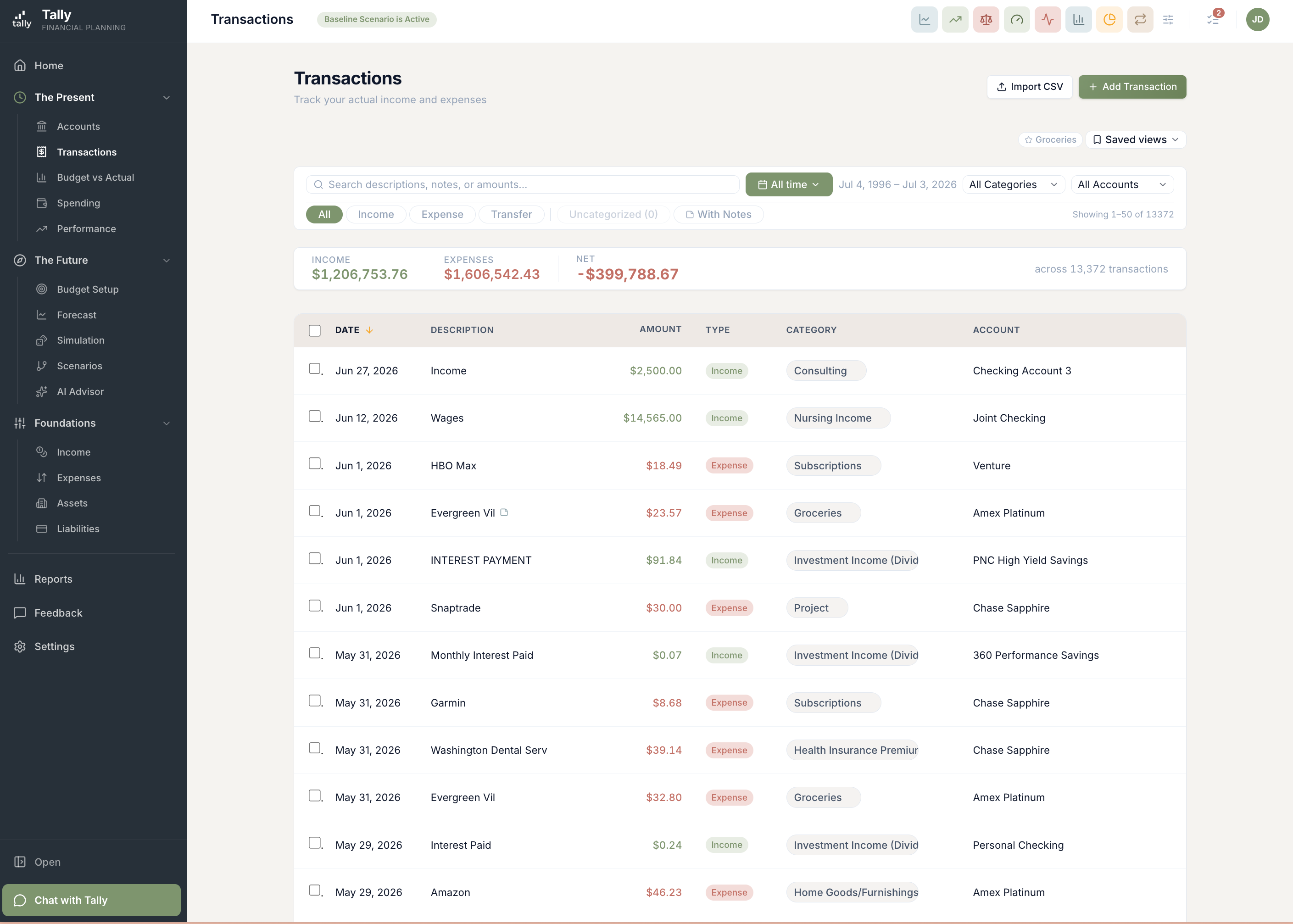Open the bar chart toolbar icon
The width and height of the screenshot is (1293, 924).
1079,19
